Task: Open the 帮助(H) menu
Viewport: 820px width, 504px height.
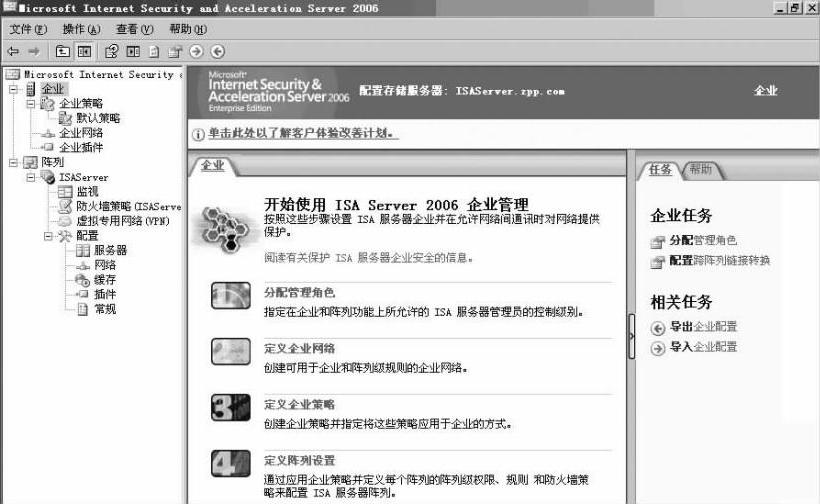Action: [x=188, y=29]
